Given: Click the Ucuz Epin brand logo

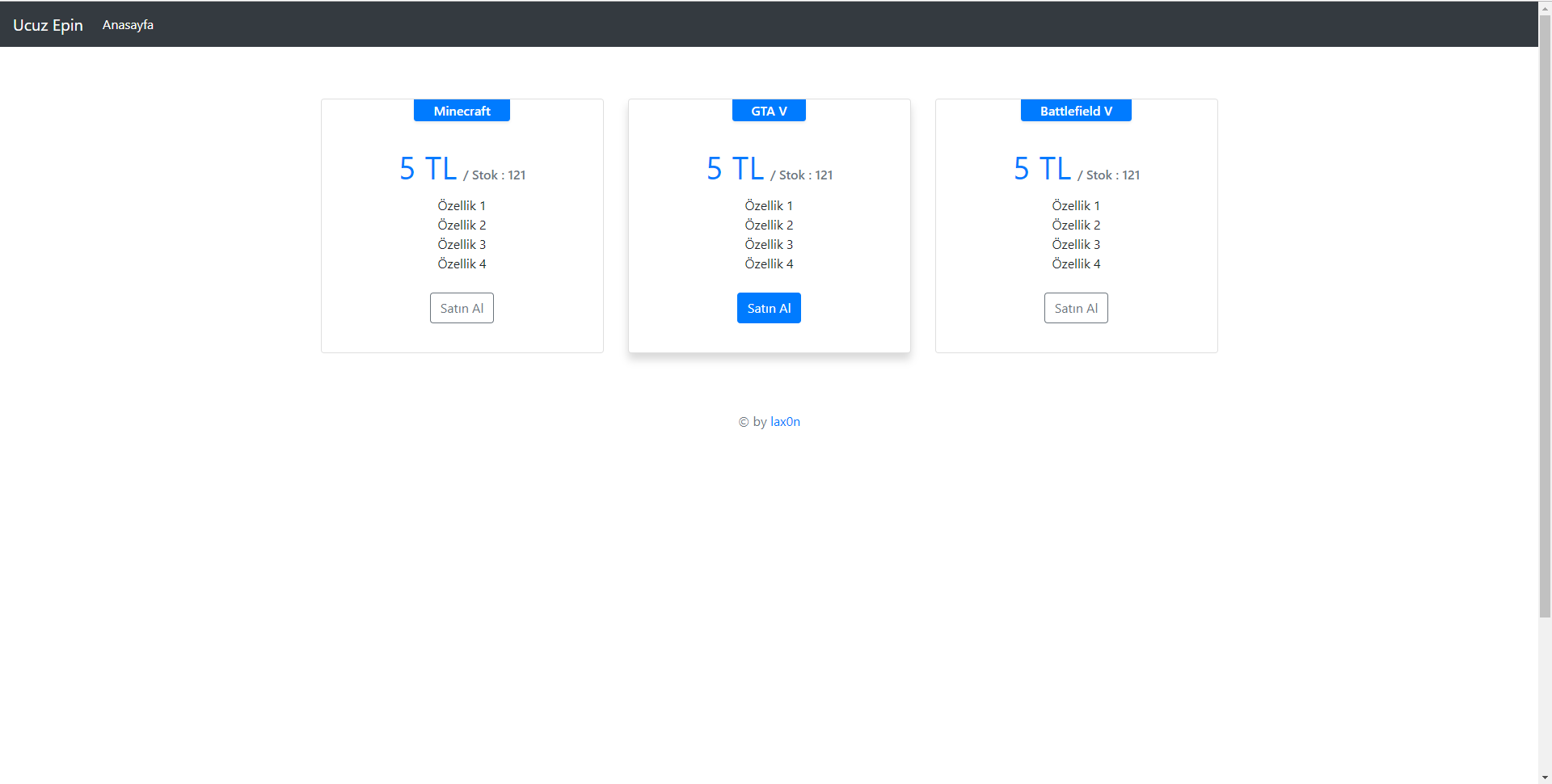Looking at the screenshot, I should [48, 25].
